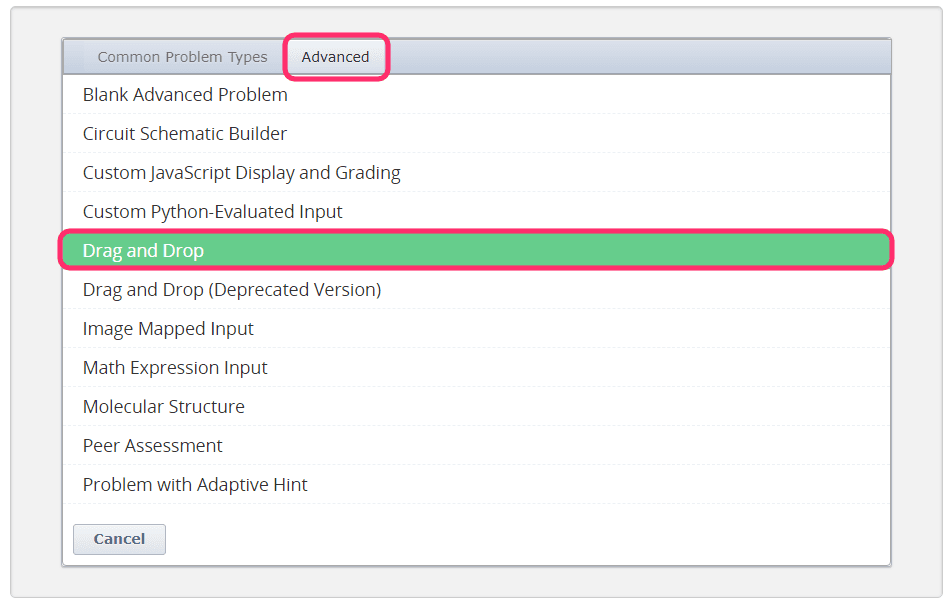Show the common problem types list
Image resolution: width=950 pixels, height=605 pixels.
tap(182, 57)
